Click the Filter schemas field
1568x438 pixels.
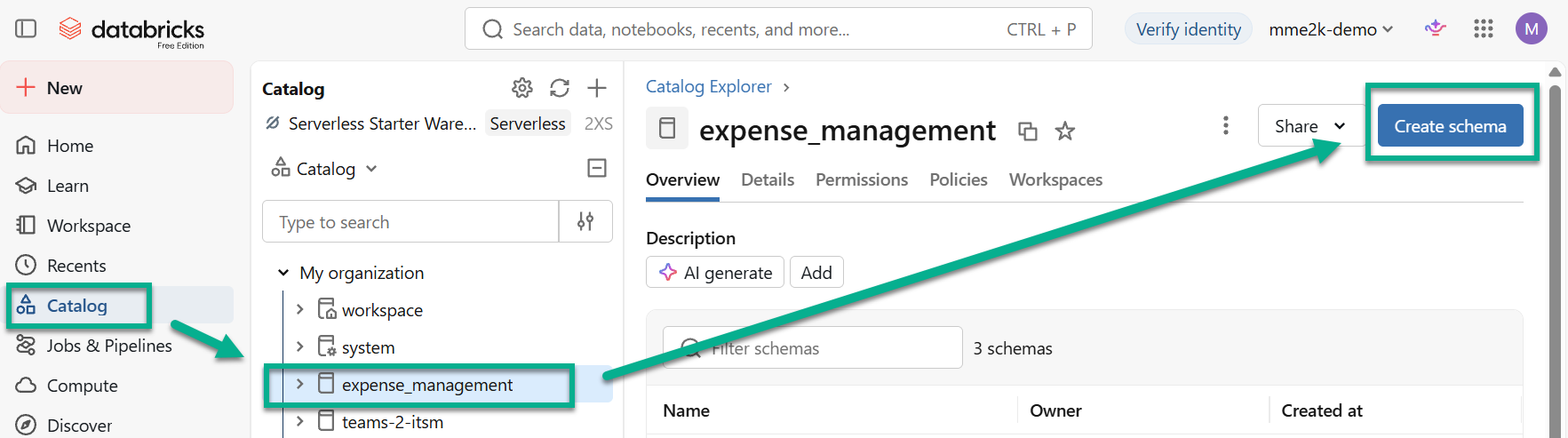[813, 347]
